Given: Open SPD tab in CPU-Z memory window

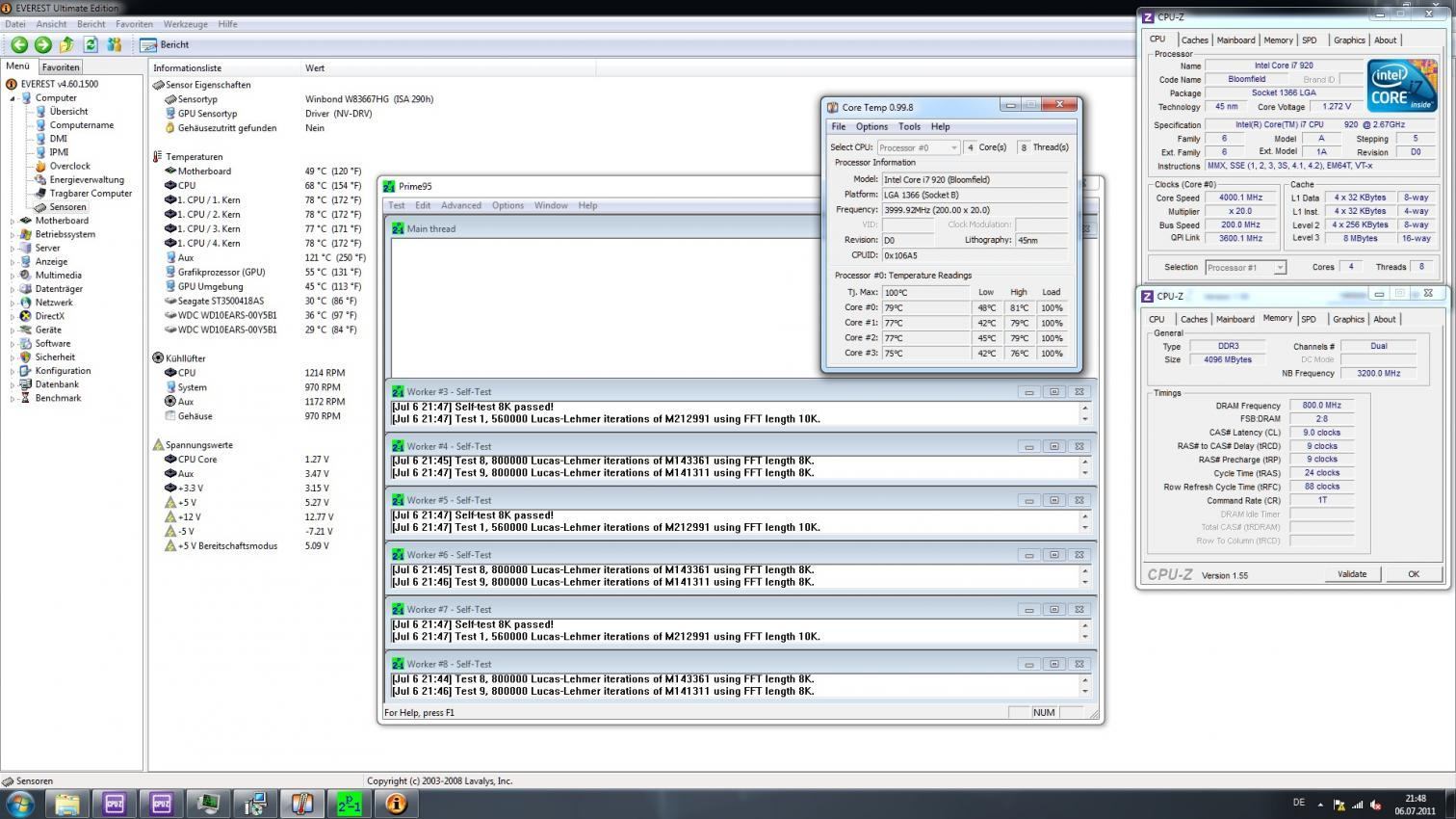Looking at the screenshot, I should coord(1308,319).
